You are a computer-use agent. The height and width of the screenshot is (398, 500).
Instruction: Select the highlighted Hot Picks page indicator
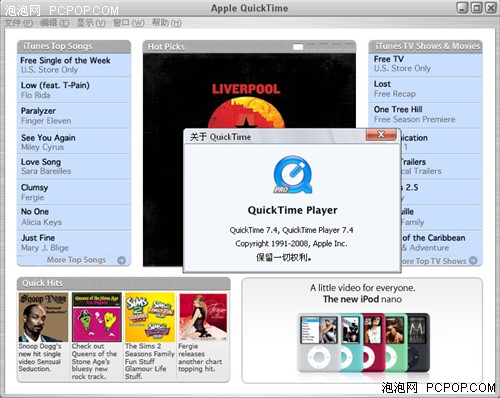click(298, 47)
